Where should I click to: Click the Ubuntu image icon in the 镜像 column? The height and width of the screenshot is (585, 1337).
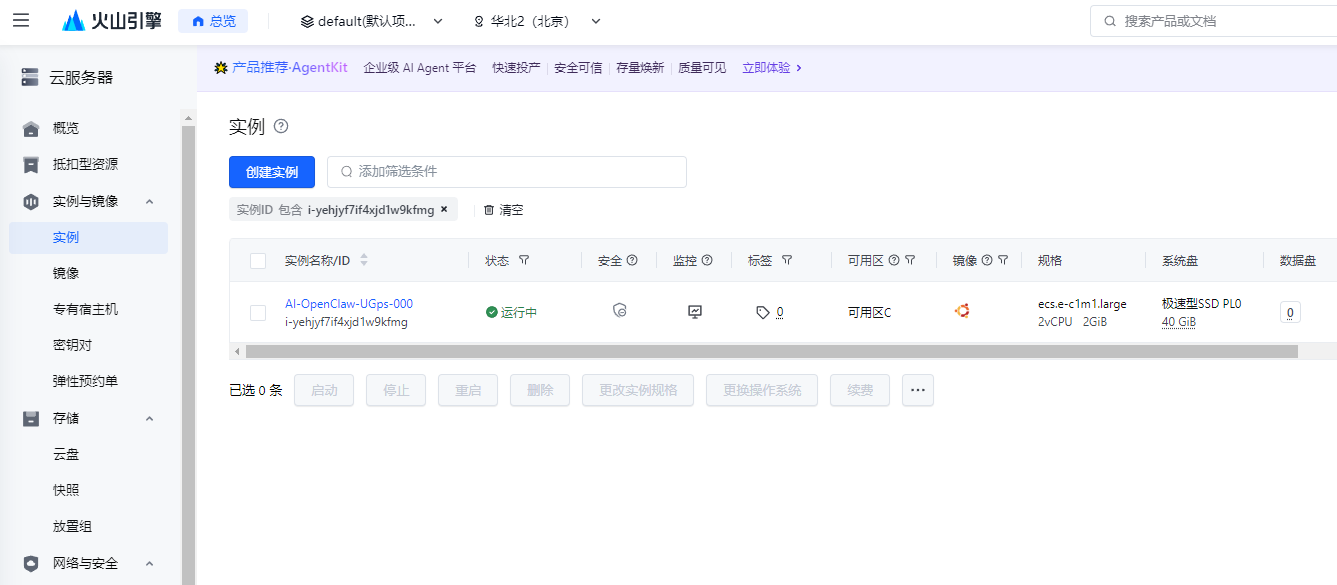coord(961,311)
